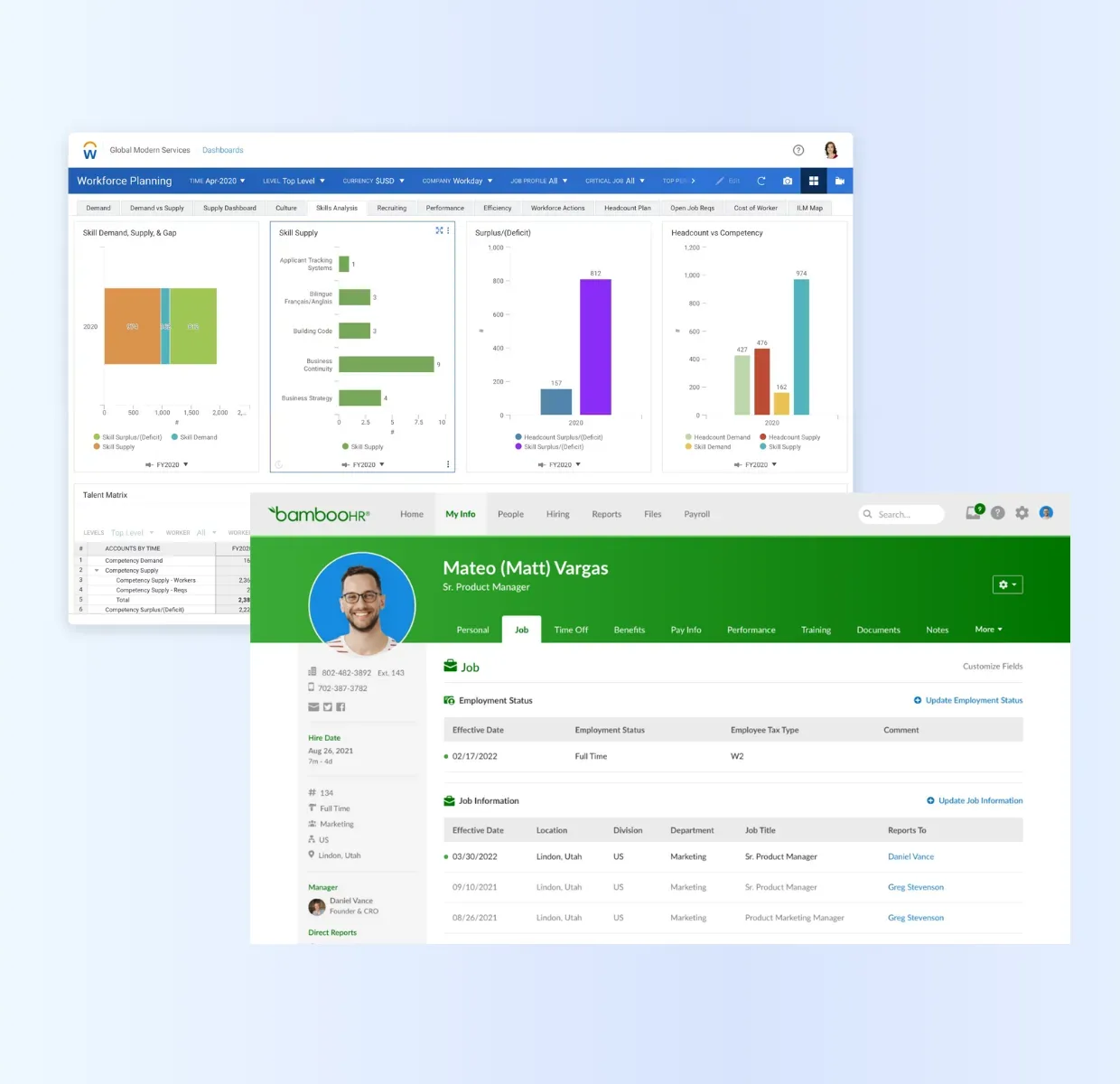Open FY2020 selector under Skill Supply chart
The image size is (1120, 1084).
point(363,464)
